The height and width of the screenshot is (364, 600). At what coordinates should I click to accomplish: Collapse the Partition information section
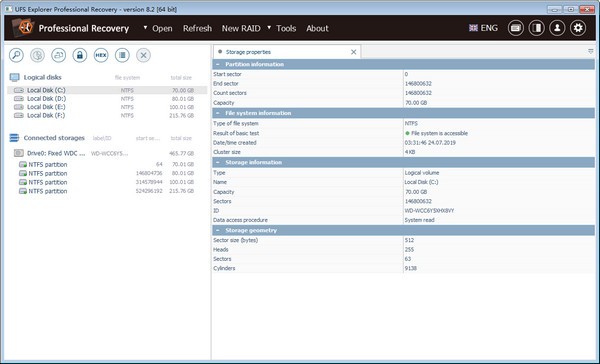pyautogui.click(x=218, y=64)
